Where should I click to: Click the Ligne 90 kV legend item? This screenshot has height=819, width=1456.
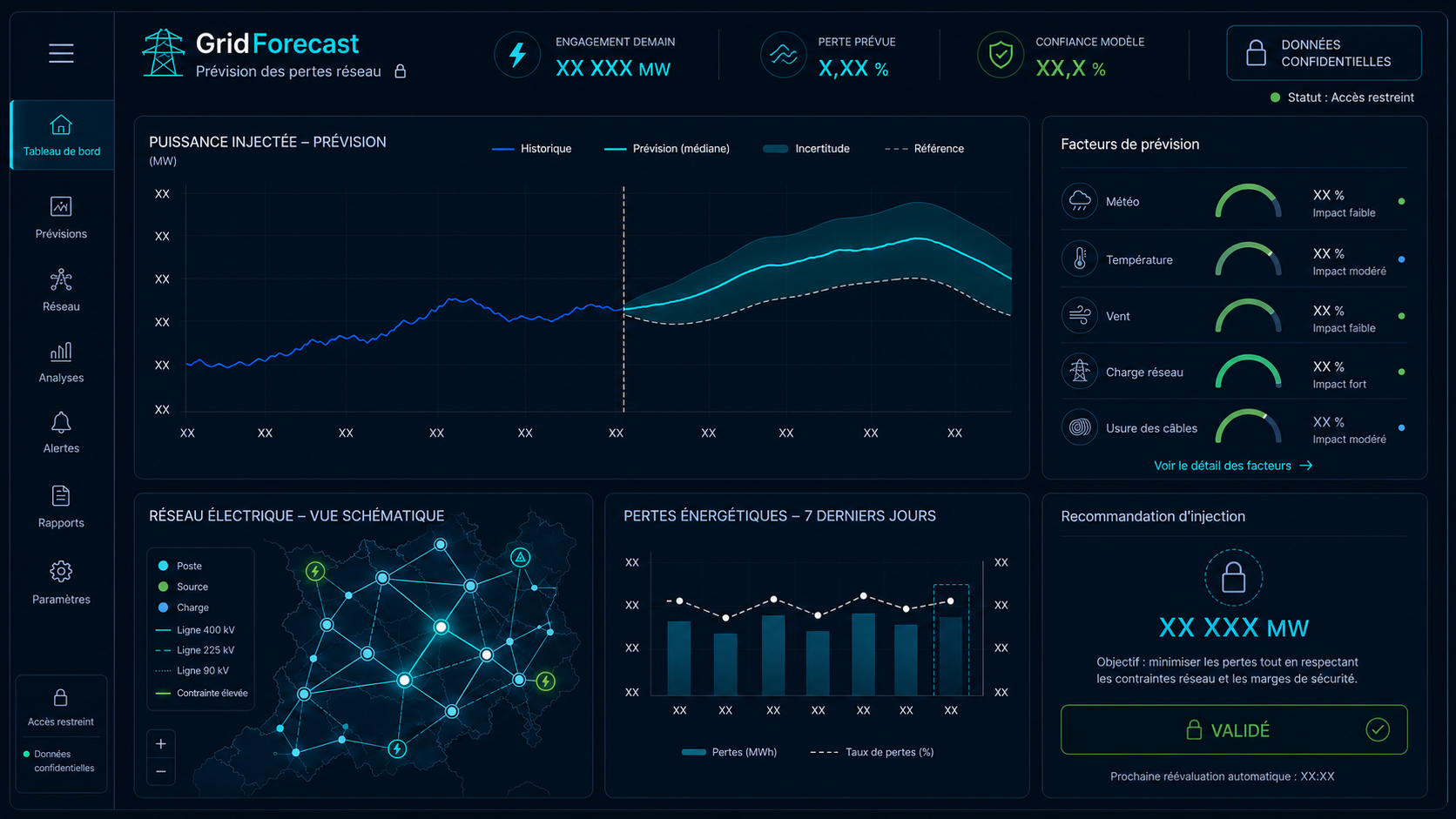tap(192, 671)
